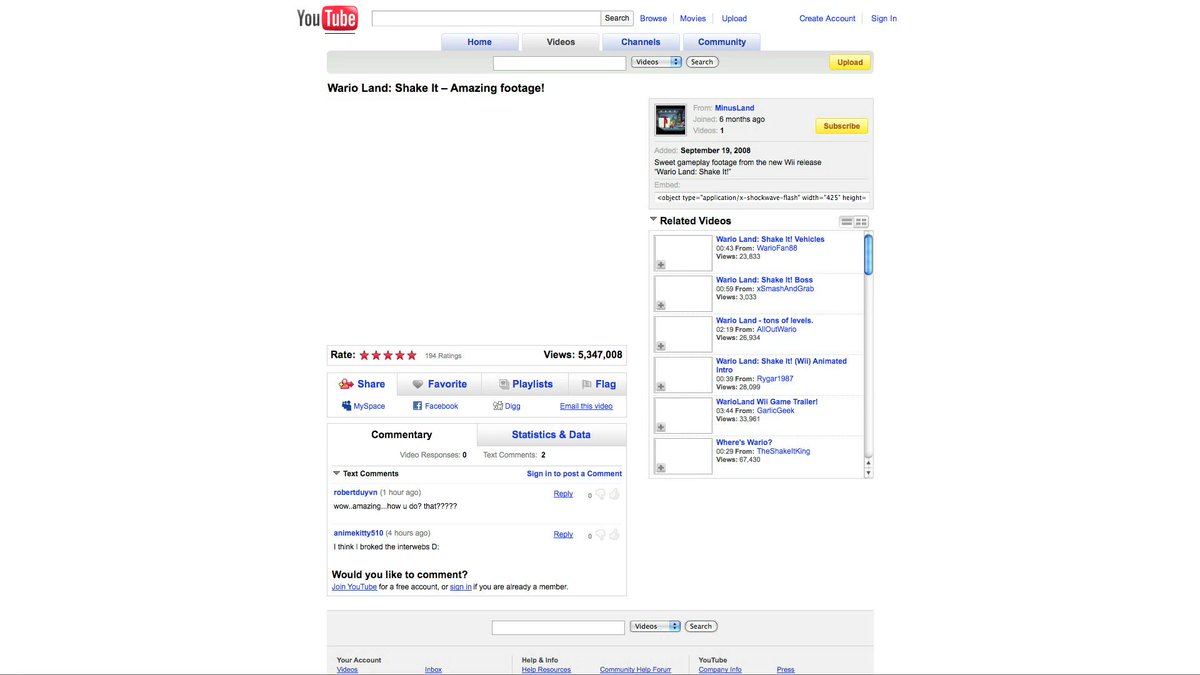Open the Community tab

722,42
